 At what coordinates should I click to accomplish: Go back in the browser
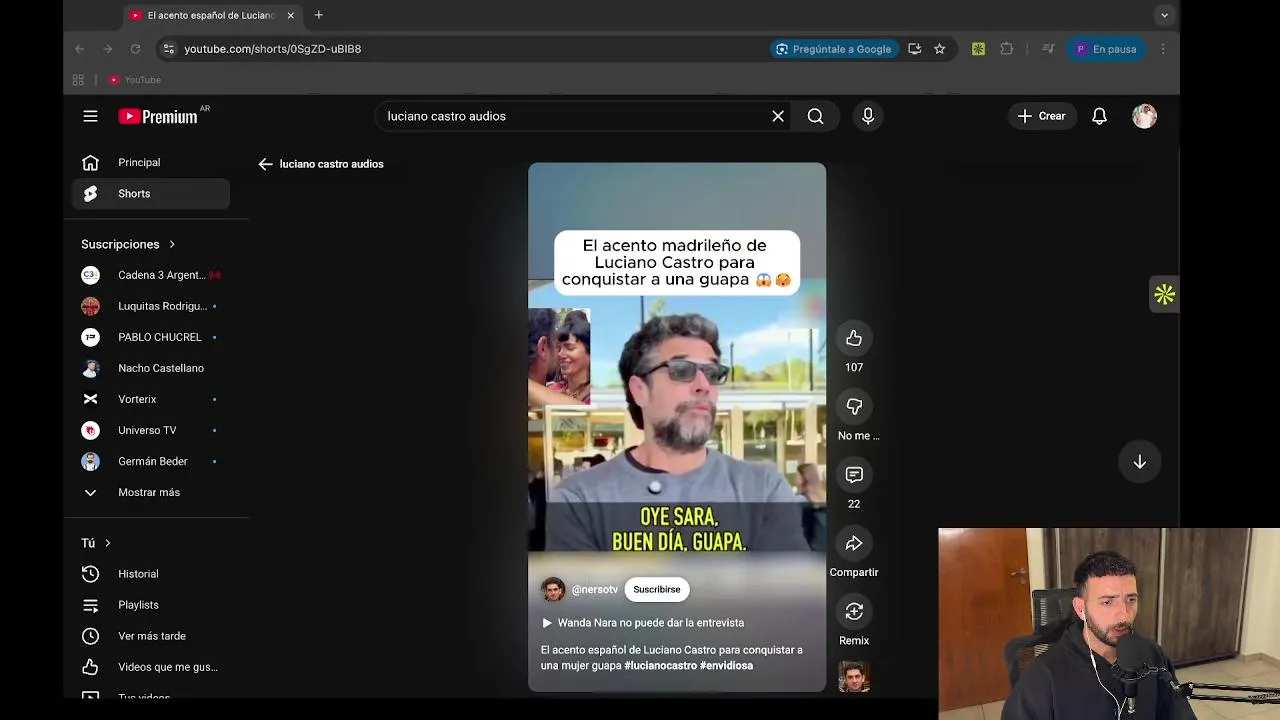[80, 49]
